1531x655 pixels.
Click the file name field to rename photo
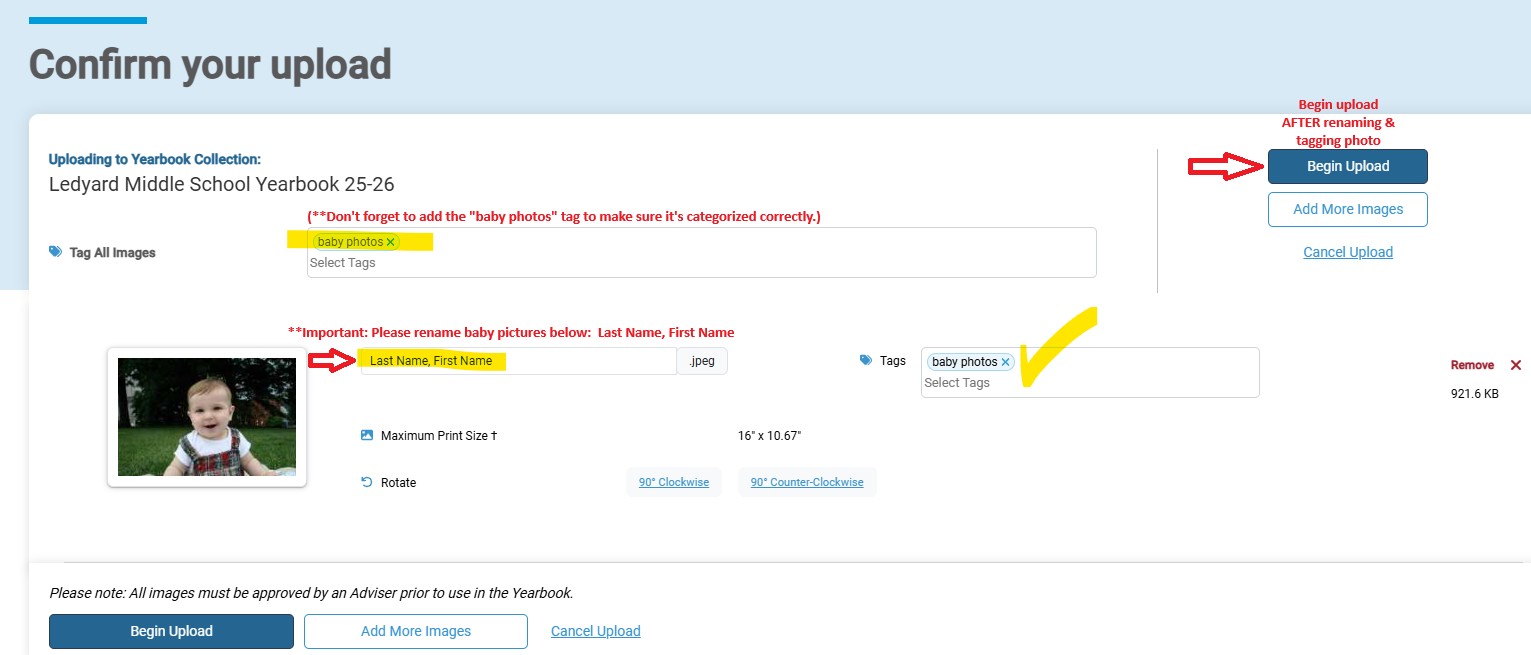point(518,361)
